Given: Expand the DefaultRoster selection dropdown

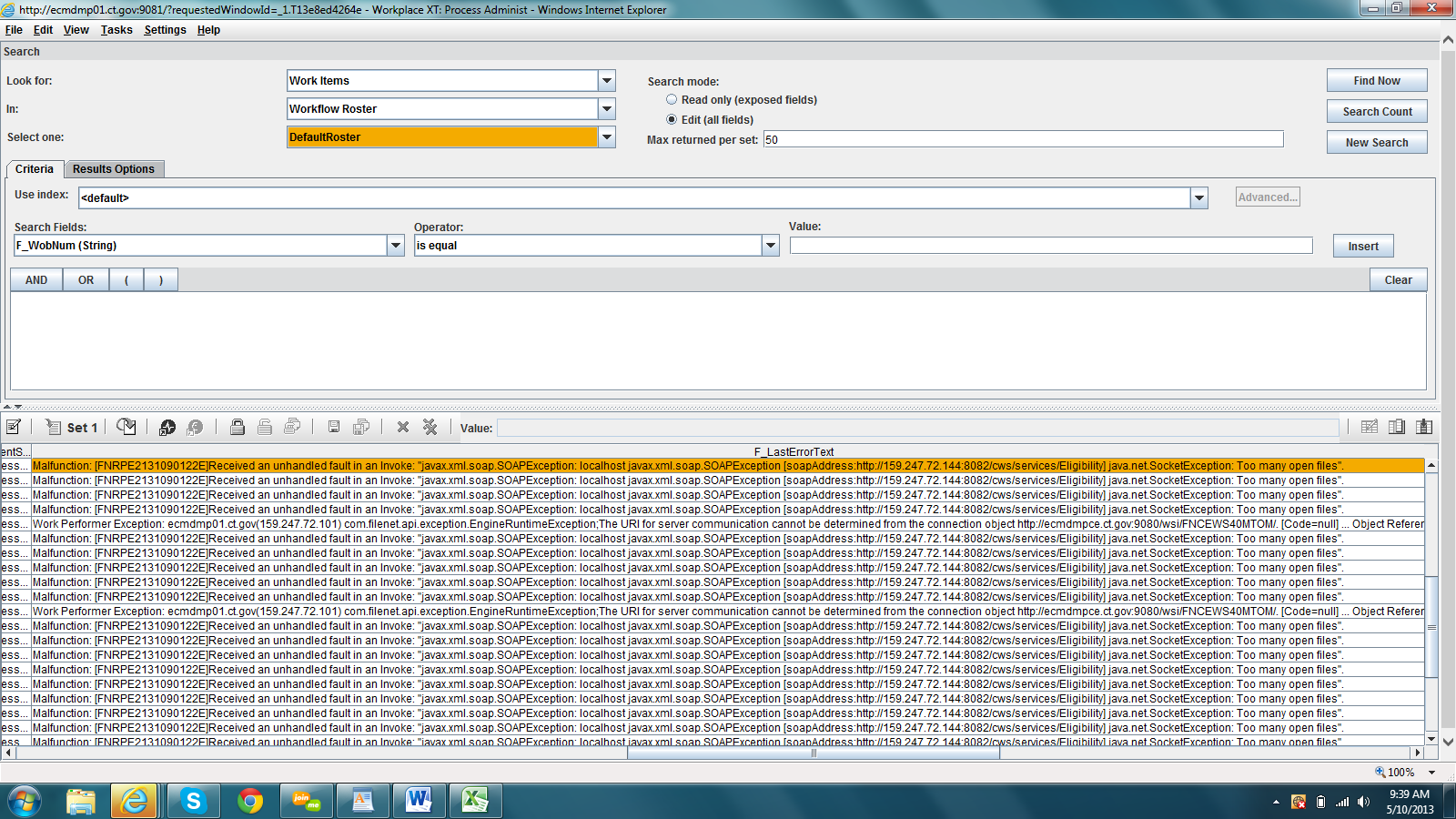Looking at the screenshot, I should 606,136.
